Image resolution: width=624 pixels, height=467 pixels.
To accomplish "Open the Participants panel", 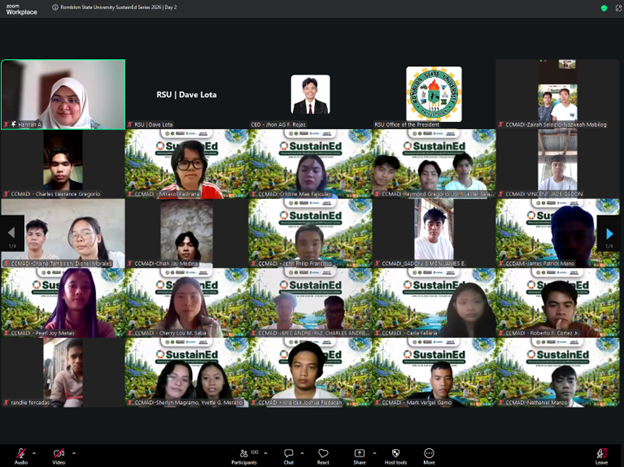I will (x=243, y=453).
